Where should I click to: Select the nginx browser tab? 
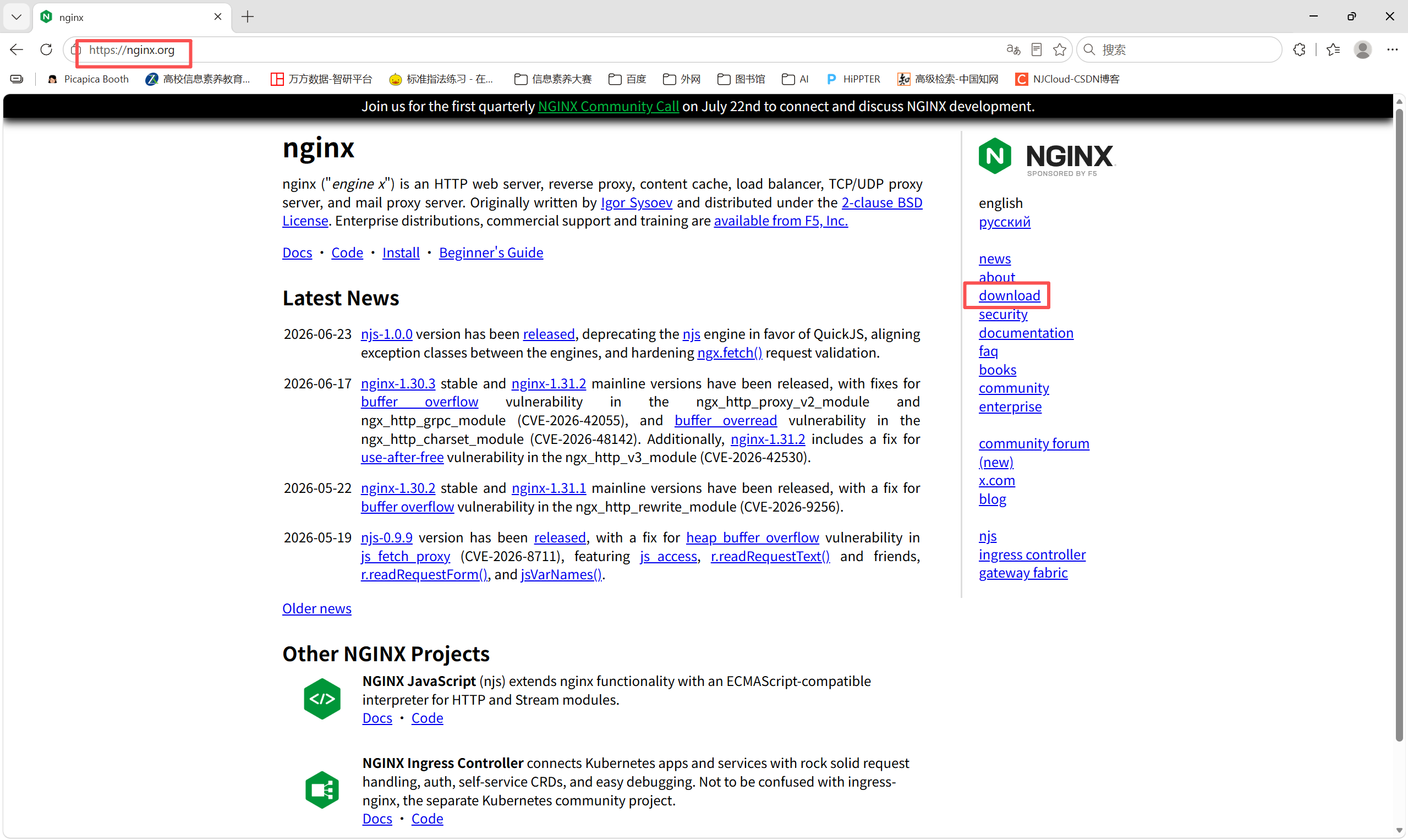coord(133,17)
